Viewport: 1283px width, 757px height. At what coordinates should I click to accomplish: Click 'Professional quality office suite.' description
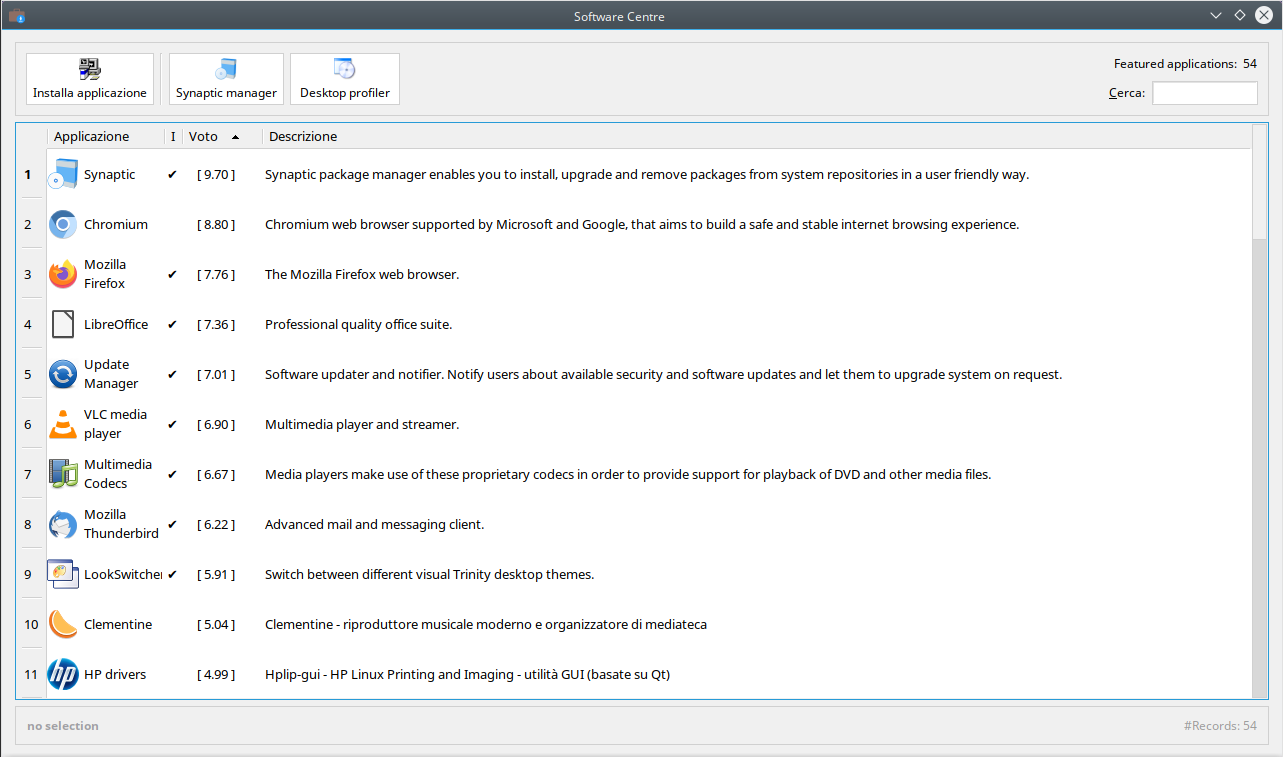click(358, 324)
